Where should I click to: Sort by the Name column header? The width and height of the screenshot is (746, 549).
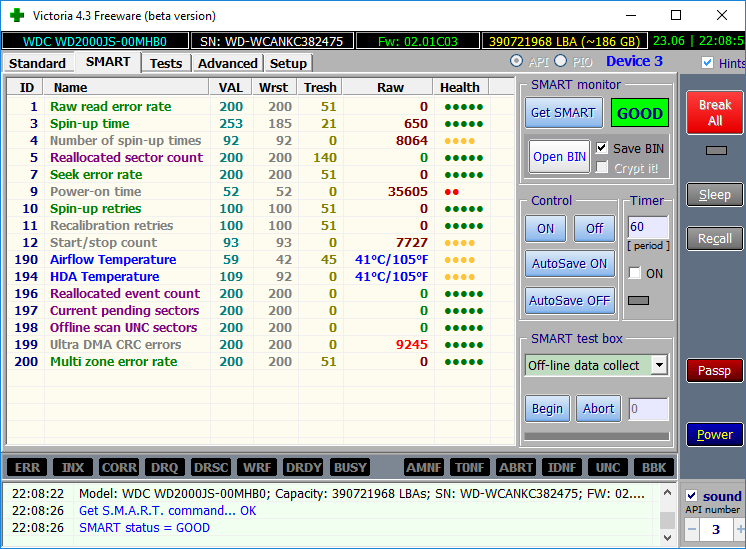tap(126, 88)
